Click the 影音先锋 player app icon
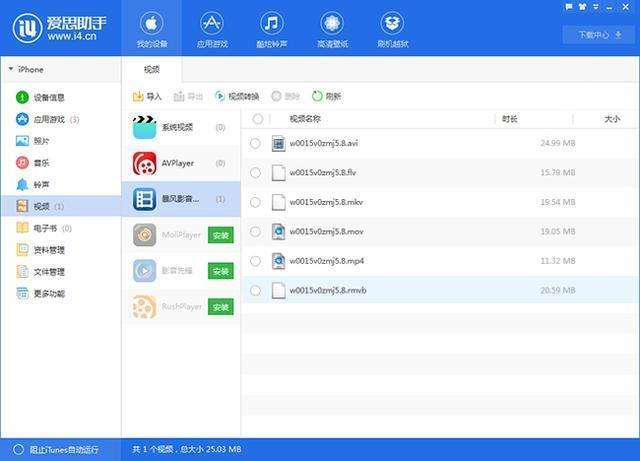 (144, 271)
